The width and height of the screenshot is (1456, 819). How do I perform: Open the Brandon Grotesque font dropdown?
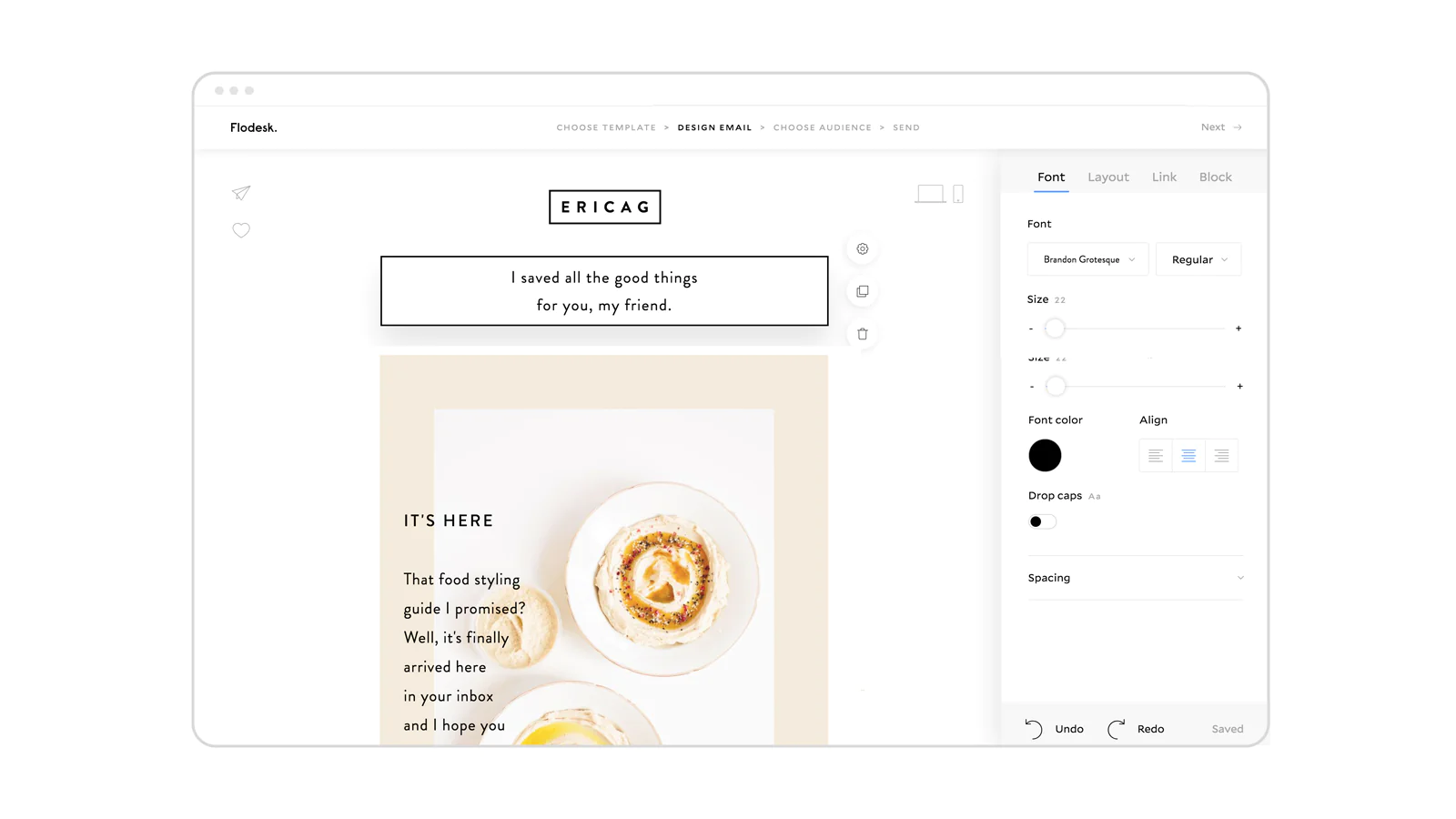click(x=1088, y=259)
